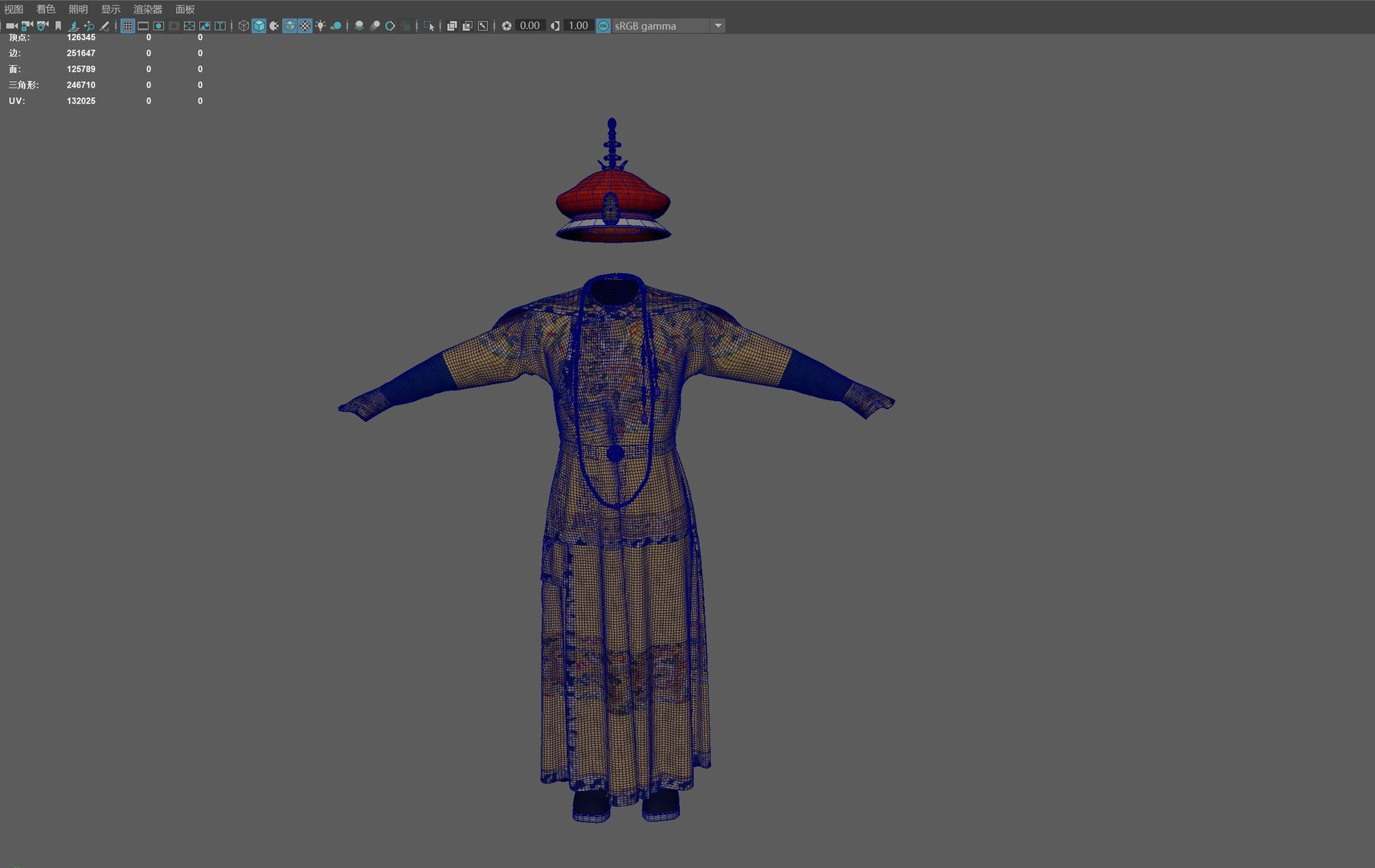1375x868 pixels.
Task: Click the 三角形 count 246710 value
Action: coord(81,85)
